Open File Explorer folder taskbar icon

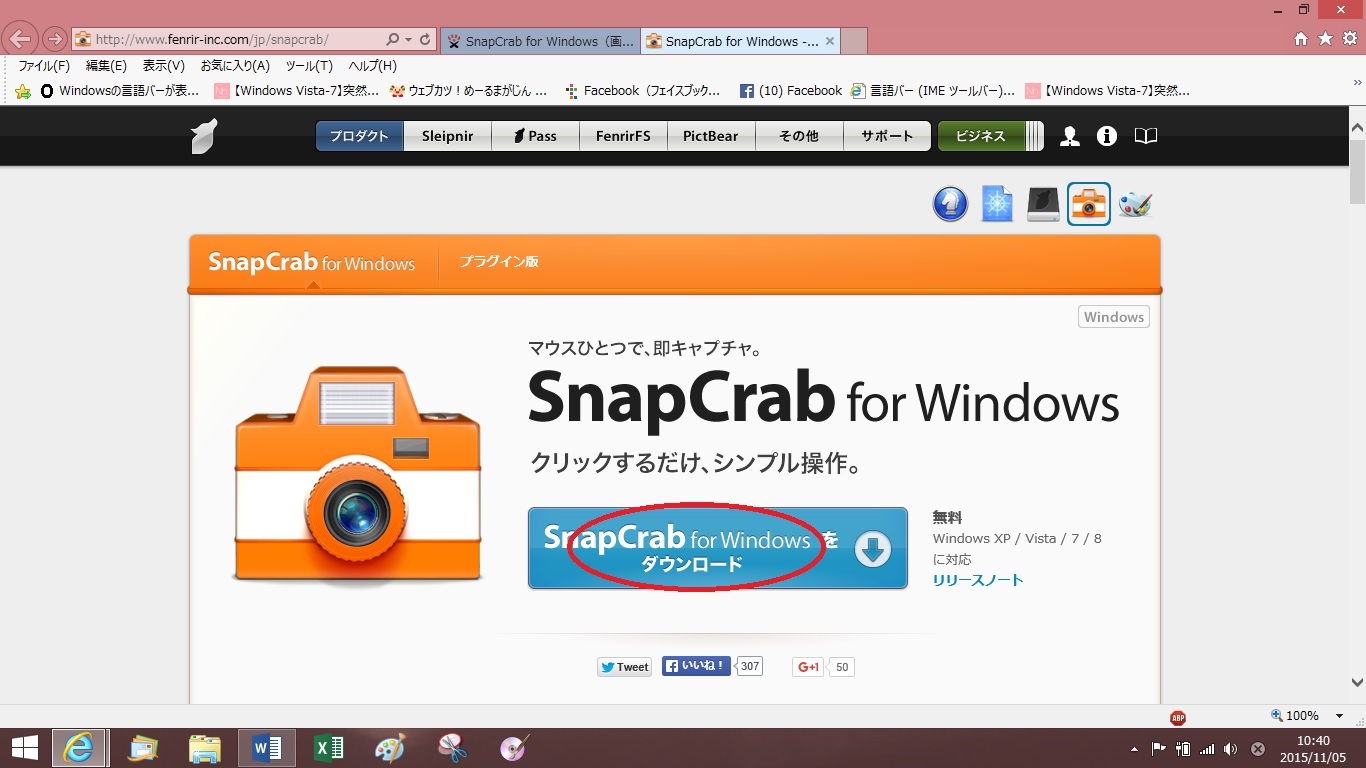click(205, 748)
